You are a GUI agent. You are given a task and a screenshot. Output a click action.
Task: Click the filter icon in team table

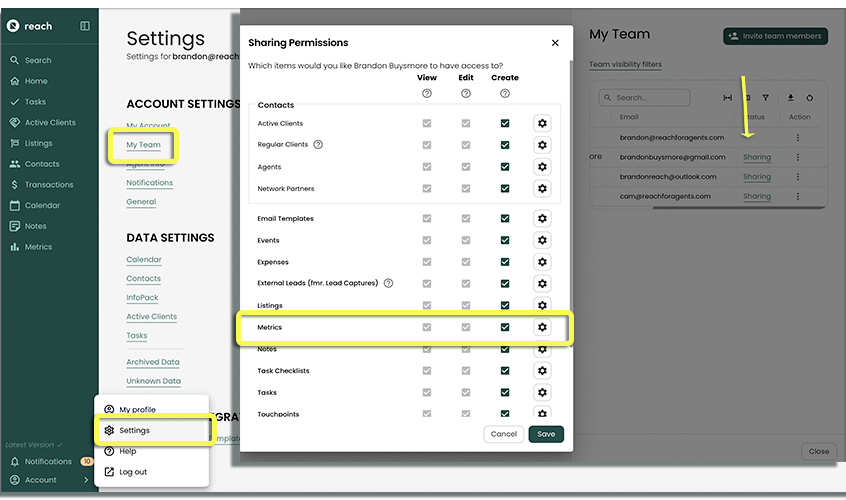coord(766,98)
